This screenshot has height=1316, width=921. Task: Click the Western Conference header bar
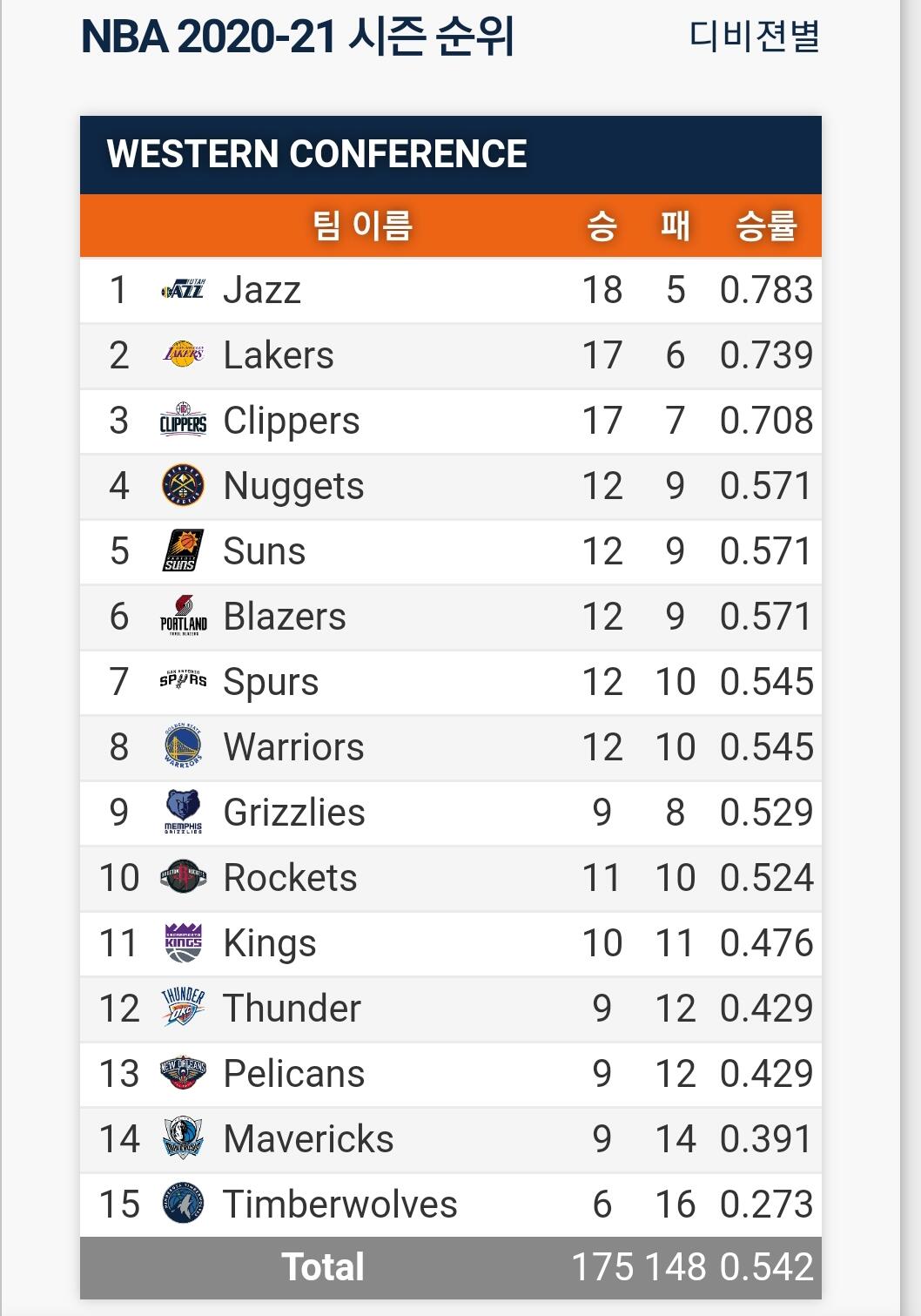click(451, 154)
